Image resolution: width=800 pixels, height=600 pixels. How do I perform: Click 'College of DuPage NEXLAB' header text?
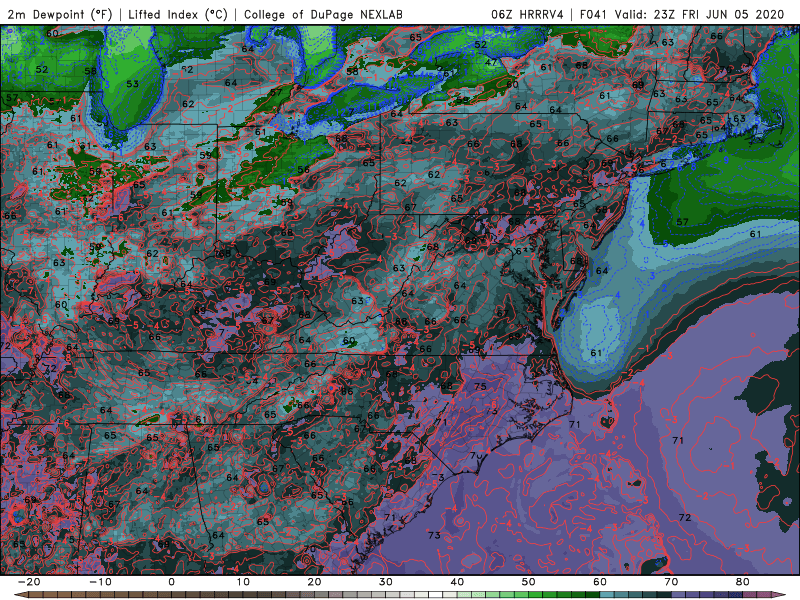323,14
